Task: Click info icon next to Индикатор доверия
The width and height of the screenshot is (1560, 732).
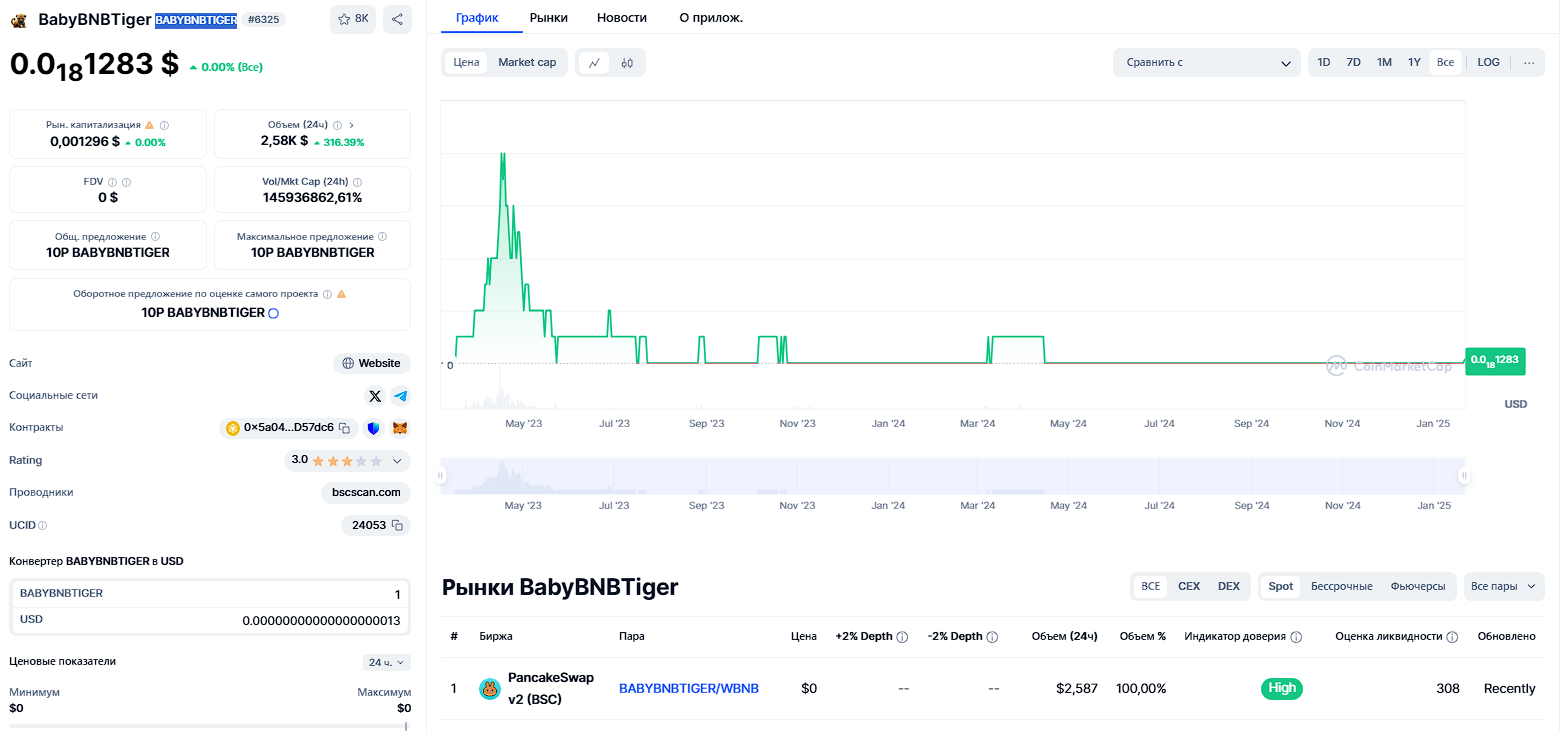Action: tap(1296, 637)
